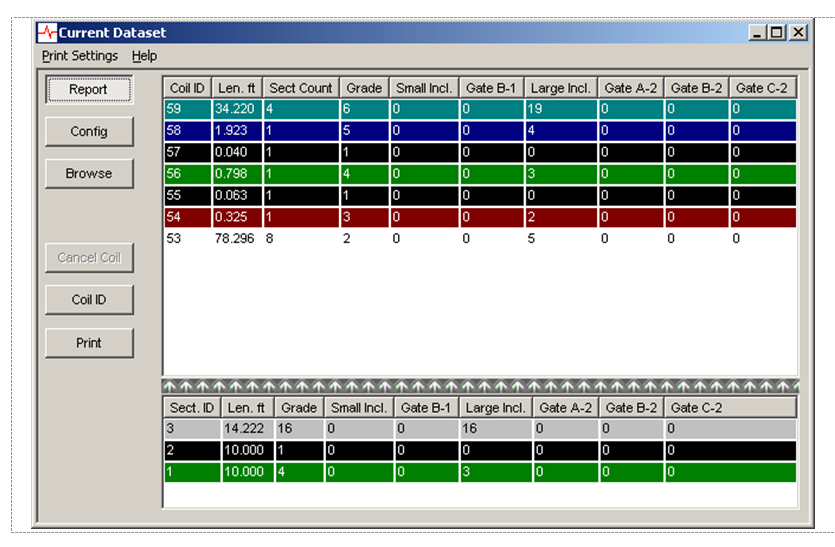Image resolution: width=835 pixels, height=547 pixels.
Task: Click the Sect. ID column header
Action: pos(192,407)
